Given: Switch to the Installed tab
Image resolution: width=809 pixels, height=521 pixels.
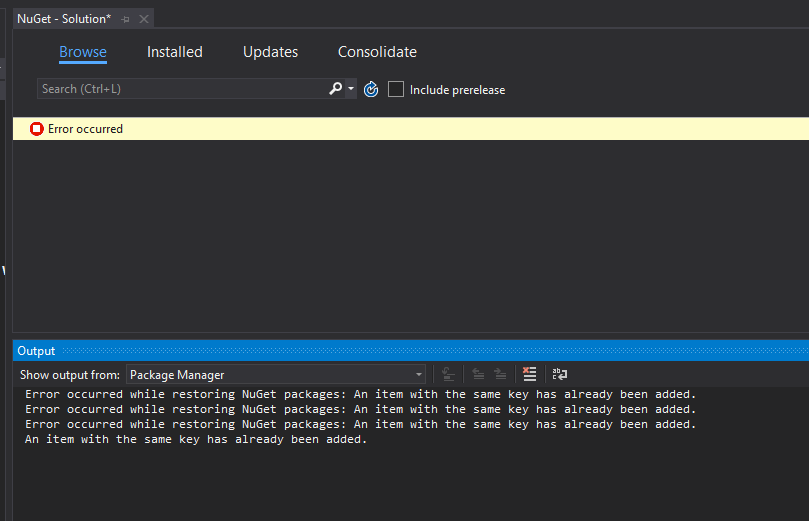Looking at the screenshot, I should (x=174, y=52).
